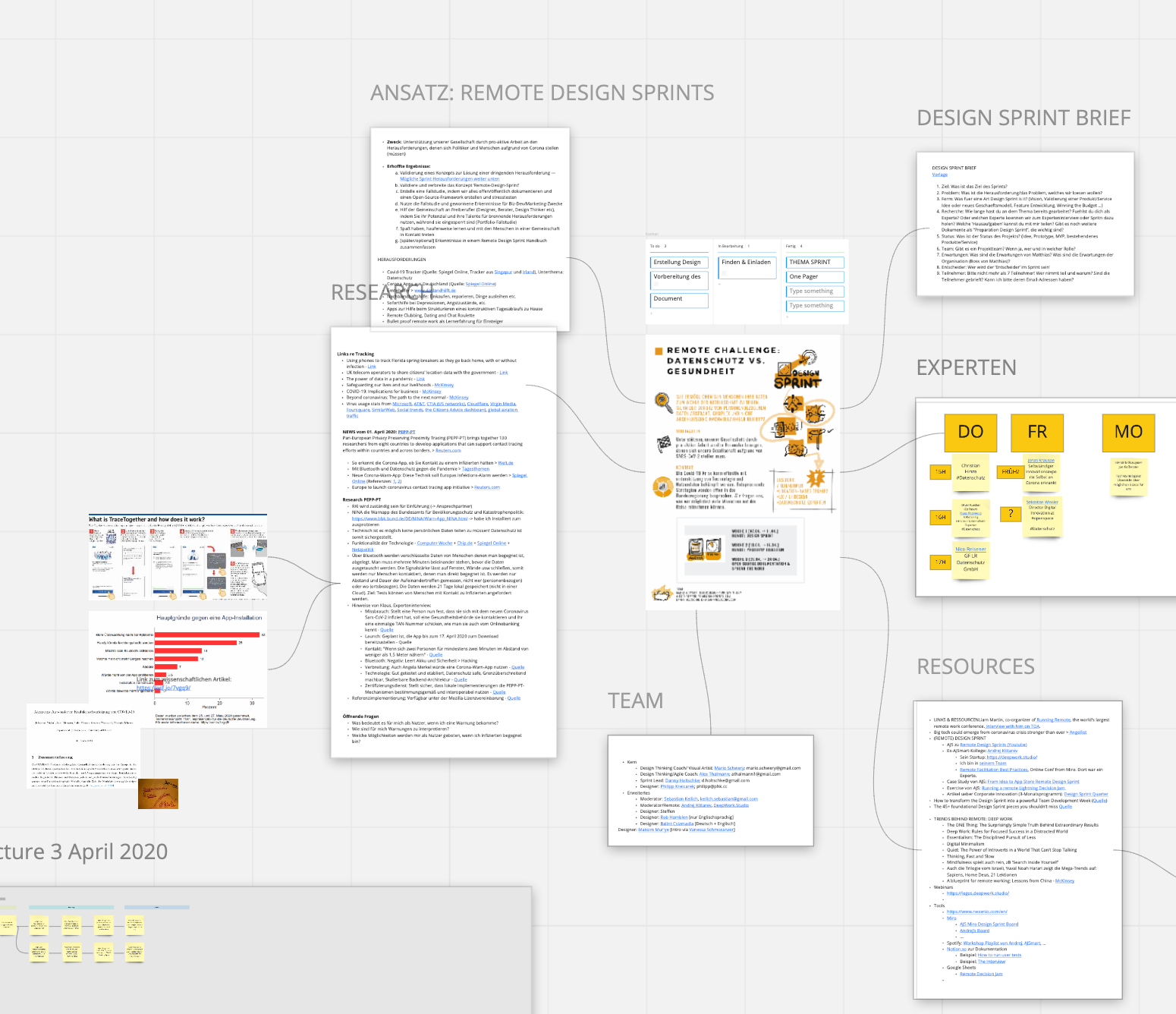Select the TraceTogether infographic image
The image size is (1176, 1014).
pyautogui.click(x=178, y=558)
